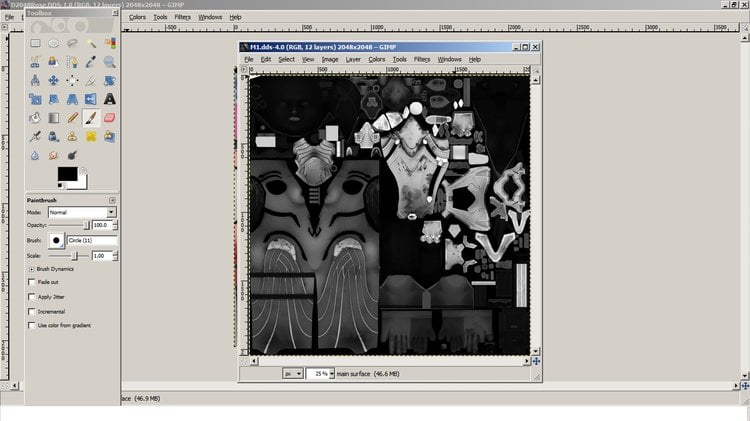Open the Edit menu in M1.dds window

(x=266, y=59)
